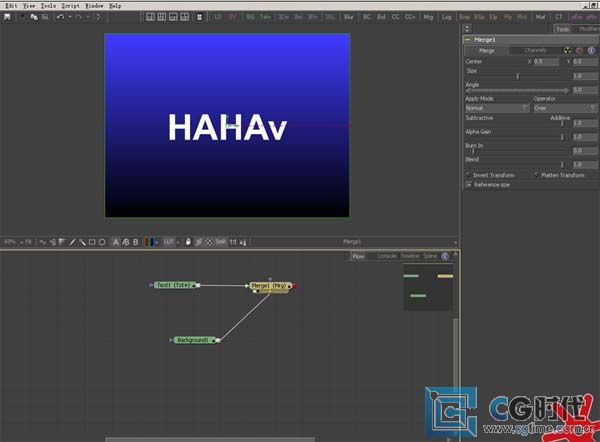Select the polyline tool in the viewer toolbar
Viewport: 600px width, 442px height.
[43, 242]
